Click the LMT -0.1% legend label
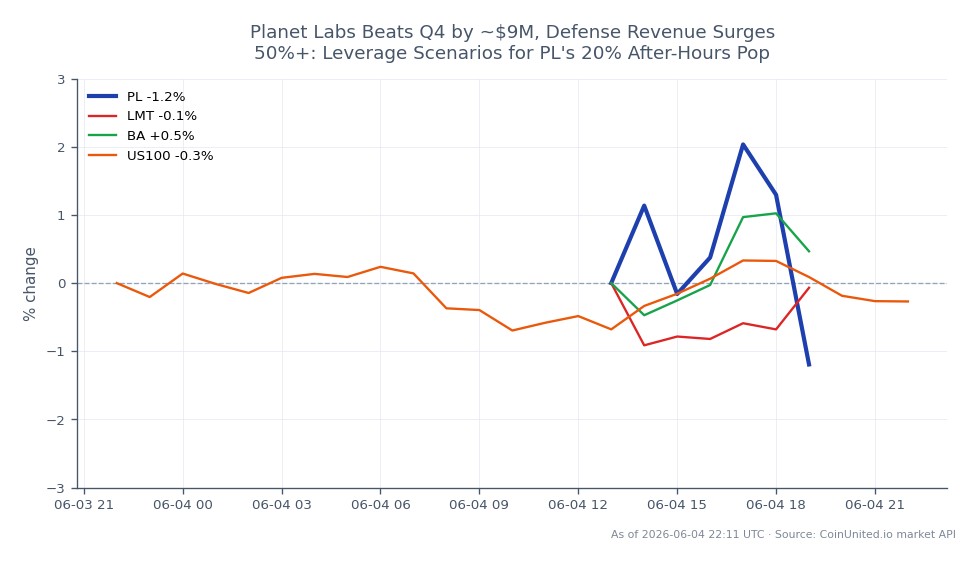The image size is (979, 564). tap(162, 116)
